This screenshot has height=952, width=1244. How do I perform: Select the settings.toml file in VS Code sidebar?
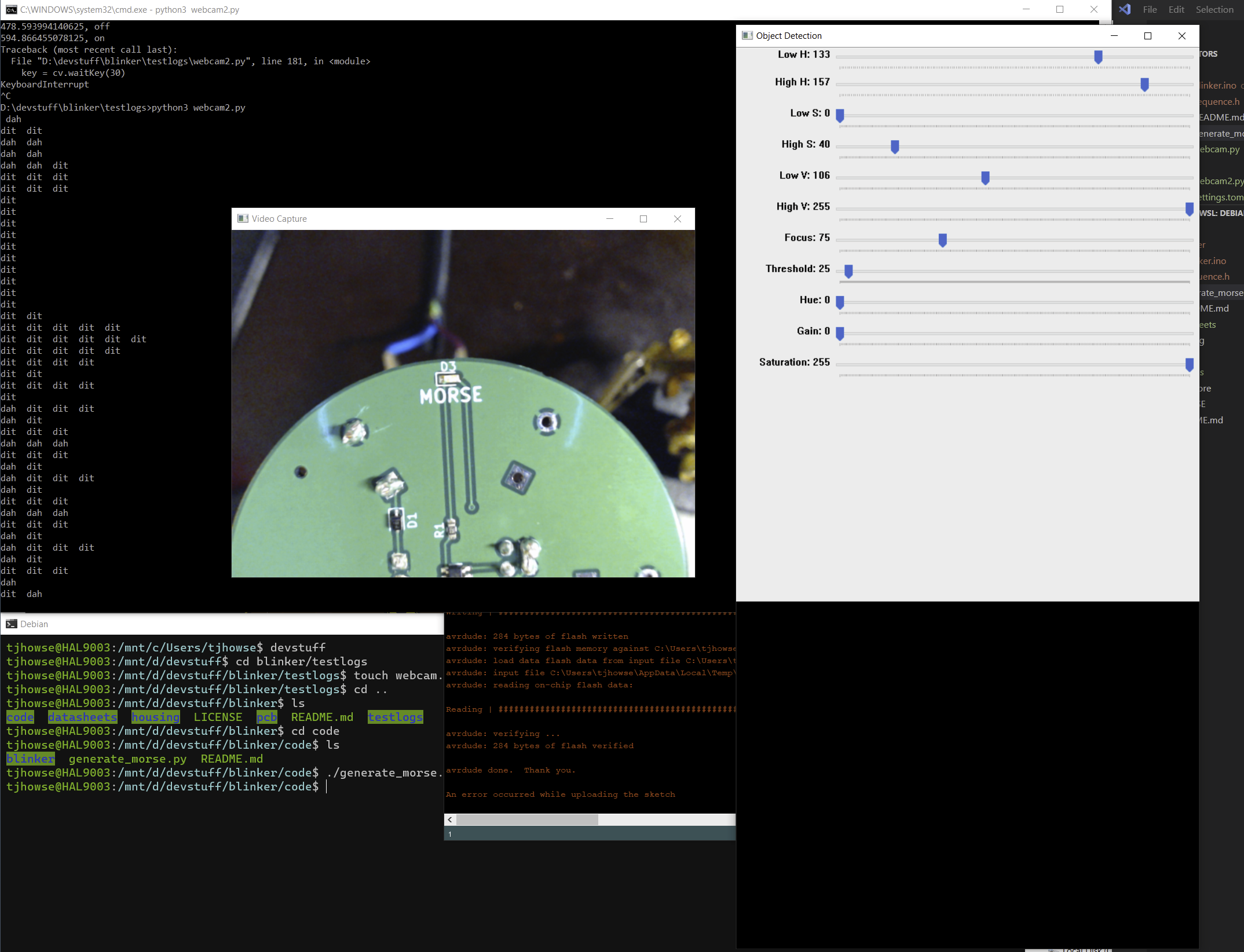(x=1221, y=197)
